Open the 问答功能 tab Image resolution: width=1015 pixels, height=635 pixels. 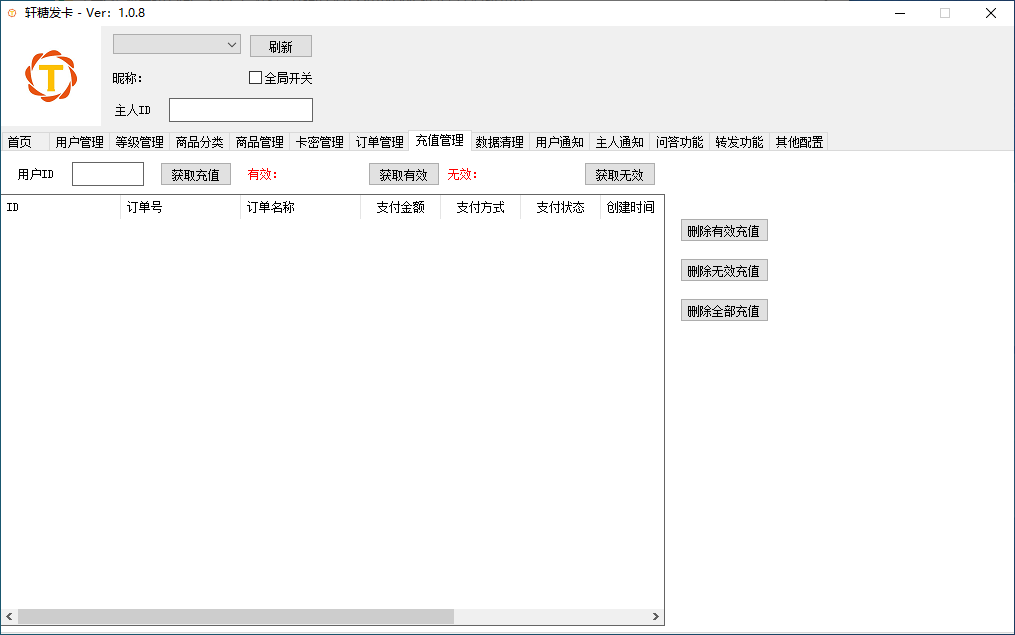pos(680,142)
